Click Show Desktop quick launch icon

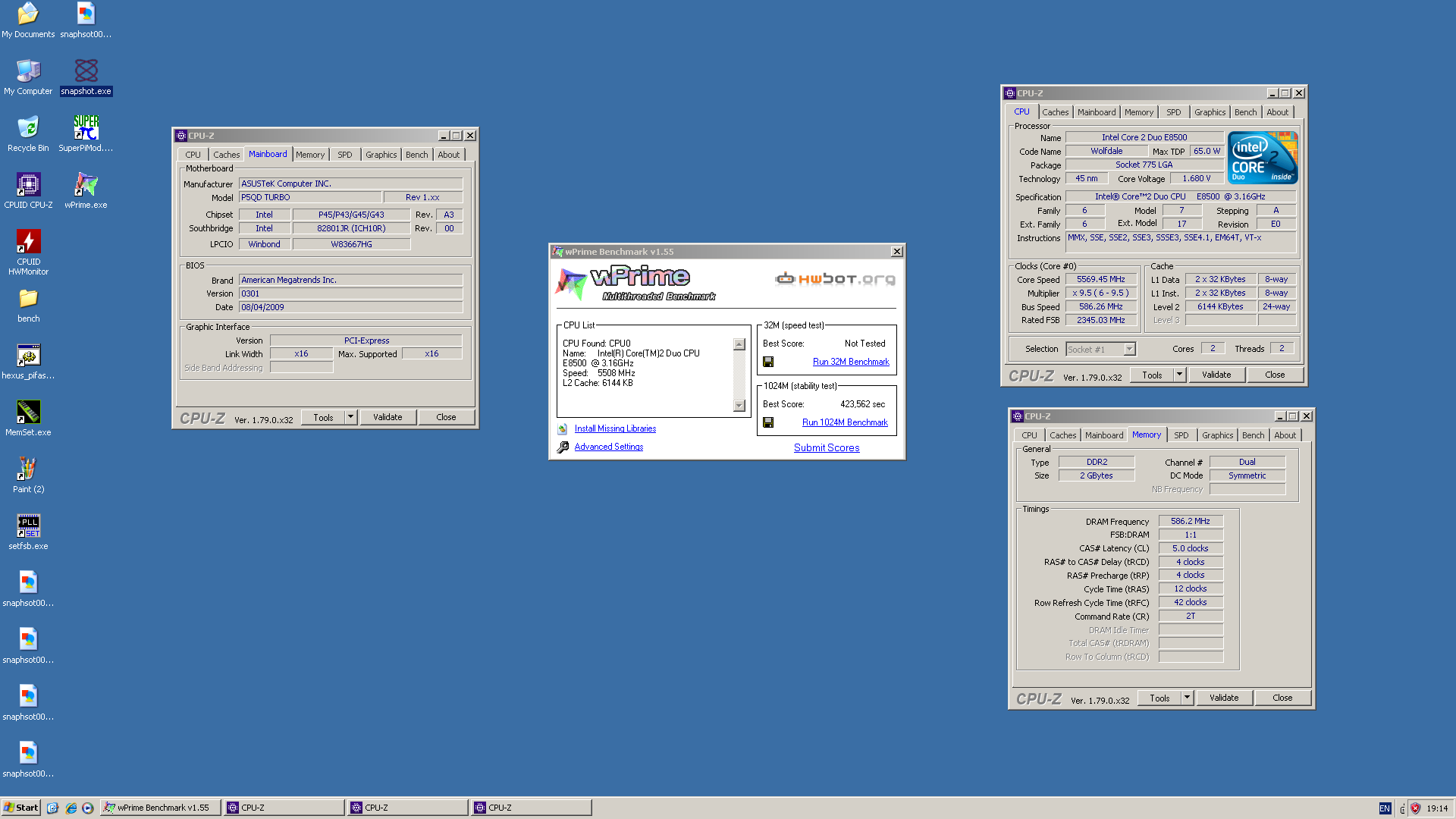tap(52, 808)
